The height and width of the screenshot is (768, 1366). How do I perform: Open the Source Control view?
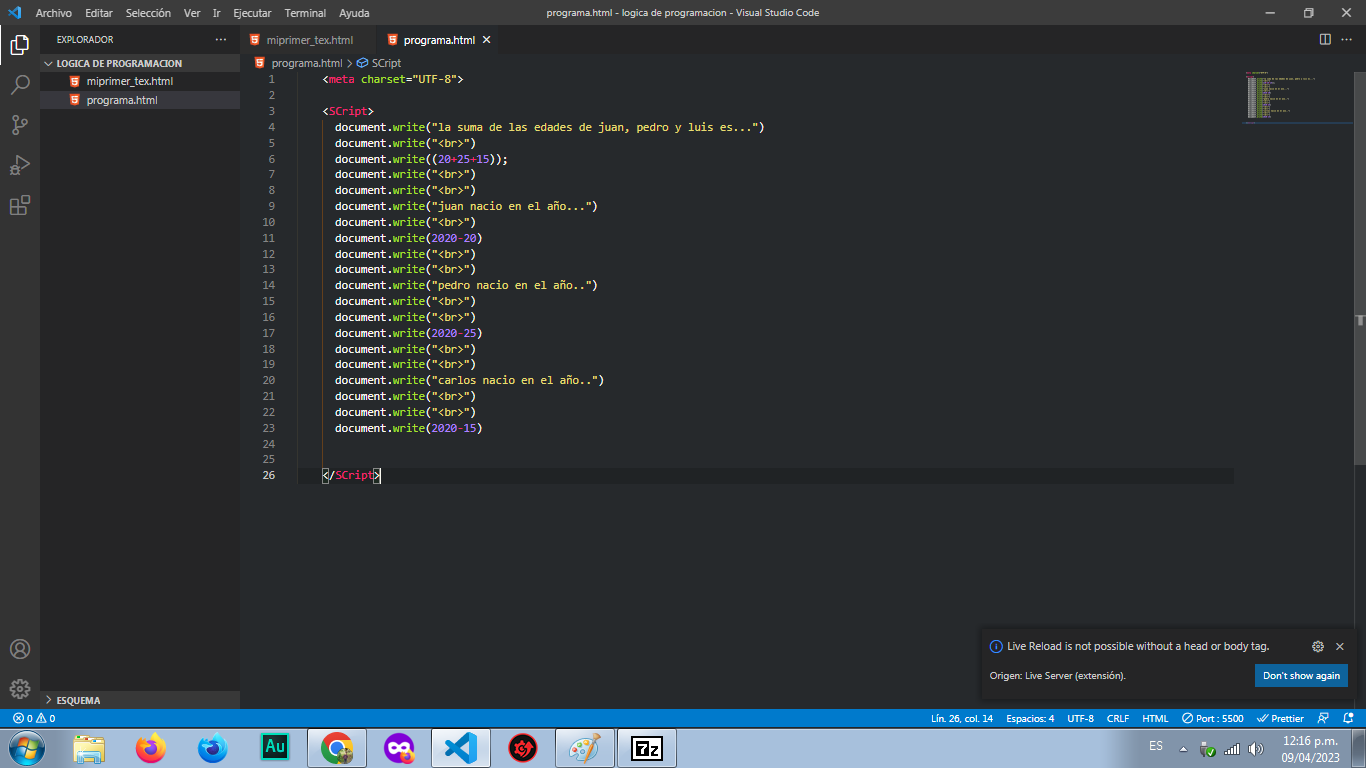(20, 125)
